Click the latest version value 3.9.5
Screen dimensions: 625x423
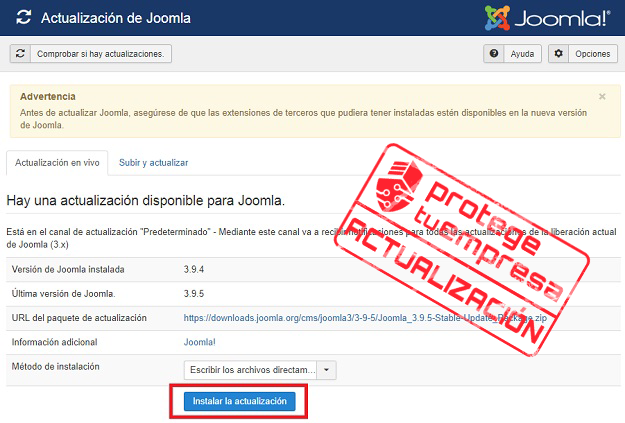tap(196, 294)
